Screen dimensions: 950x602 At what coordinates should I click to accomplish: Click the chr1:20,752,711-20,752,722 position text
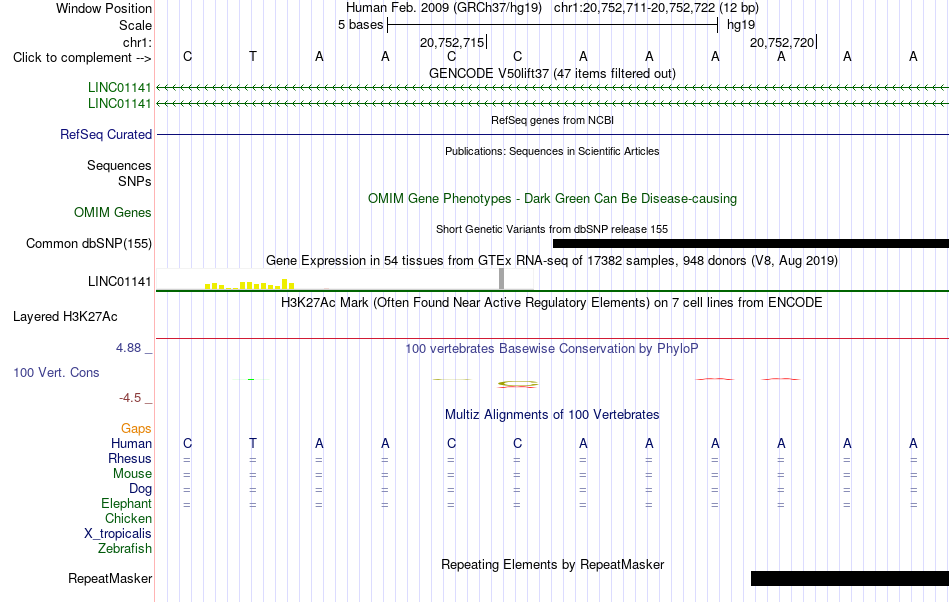click(656, 8)
